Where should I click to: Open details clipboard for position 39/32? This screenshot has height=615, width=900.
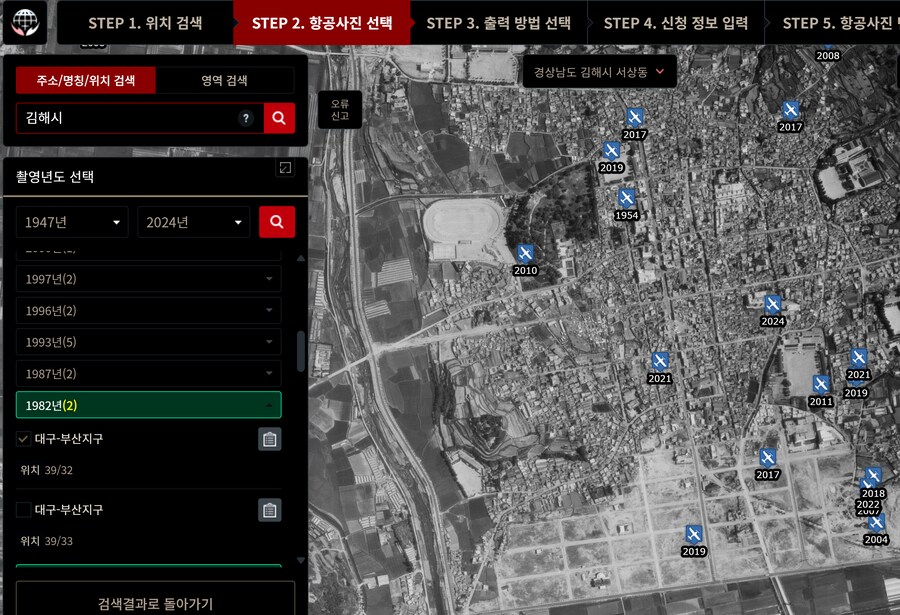pos(269,439)
